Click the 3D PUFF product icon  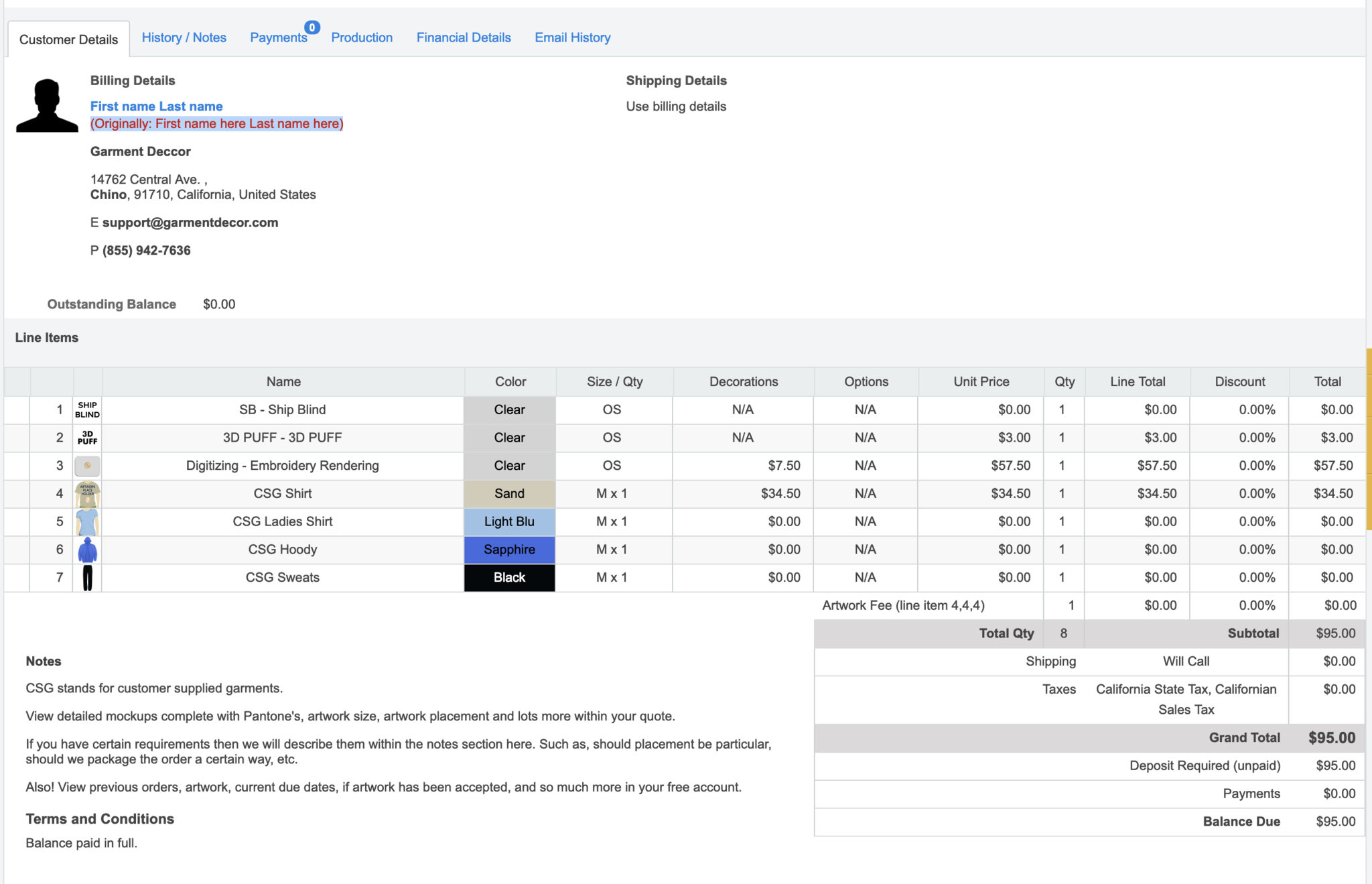87,438
